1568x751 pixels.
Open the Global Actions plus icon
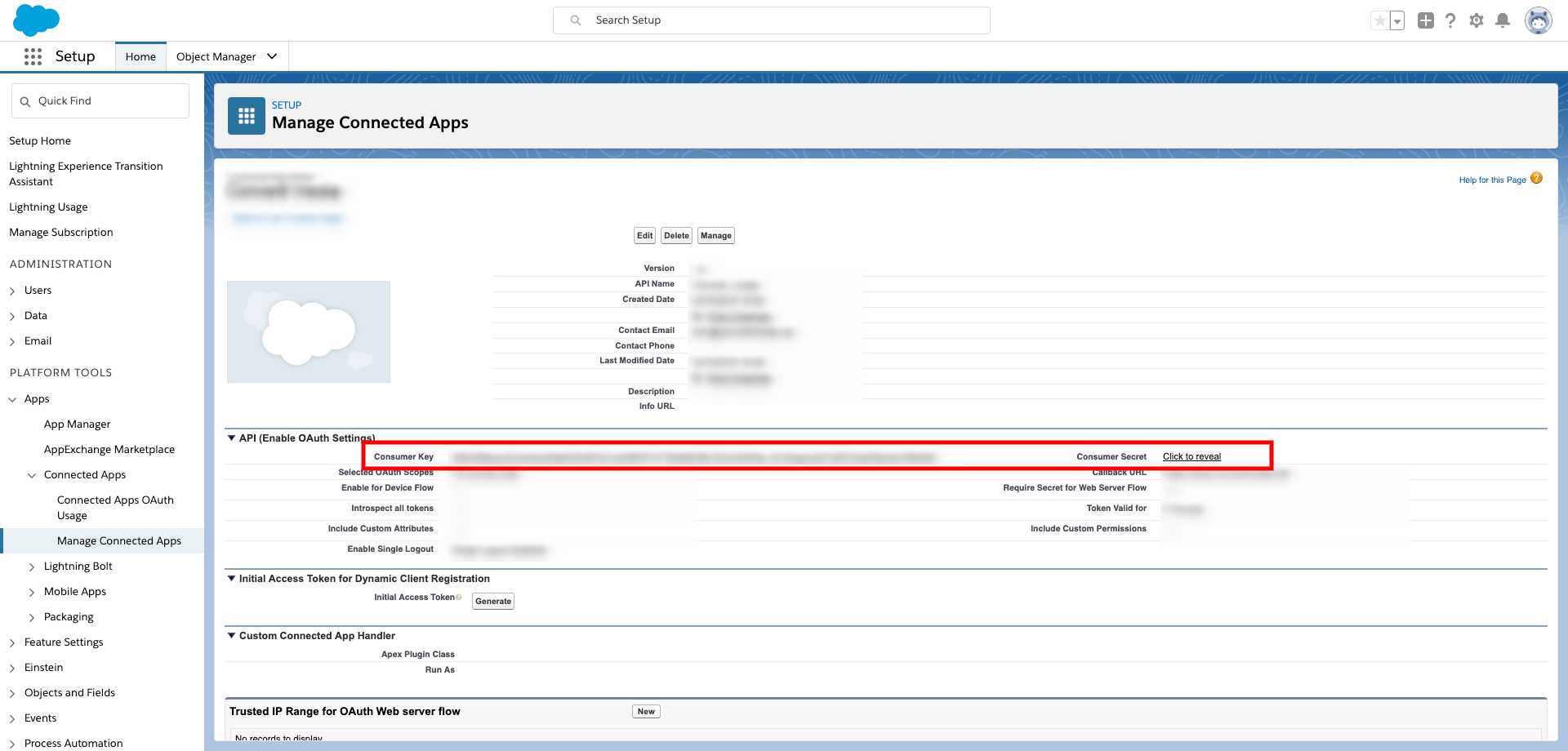1425,20
